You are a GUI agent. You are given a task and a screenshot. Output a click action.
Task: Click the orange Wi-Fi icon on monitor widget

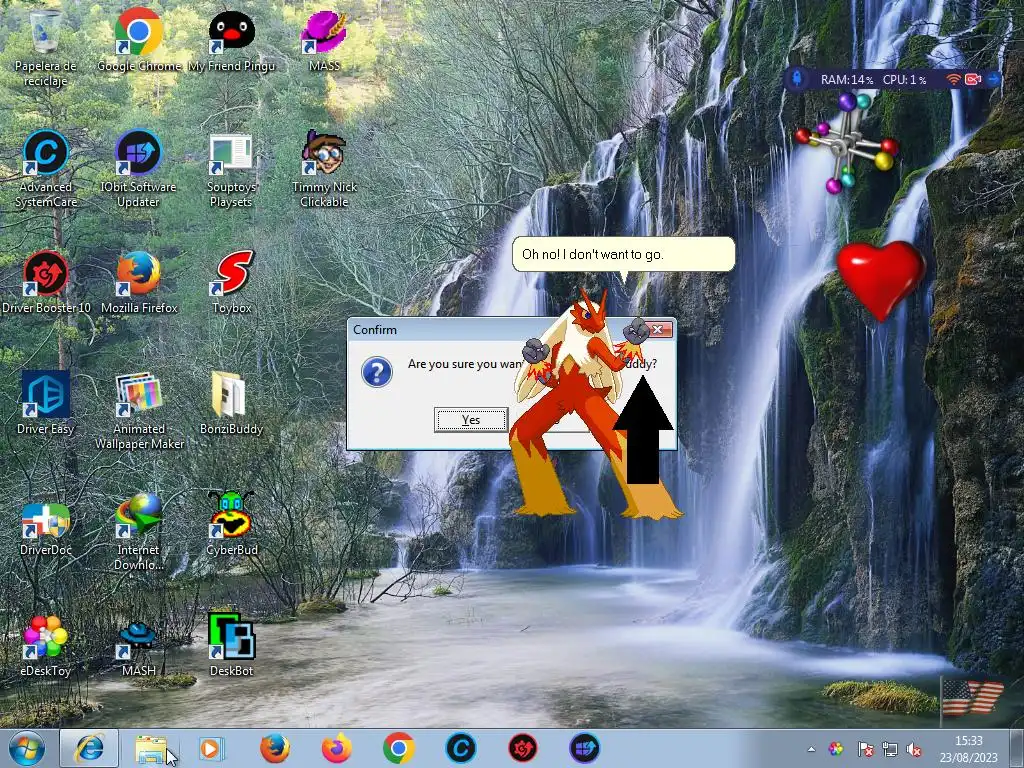tap(953, 80)
